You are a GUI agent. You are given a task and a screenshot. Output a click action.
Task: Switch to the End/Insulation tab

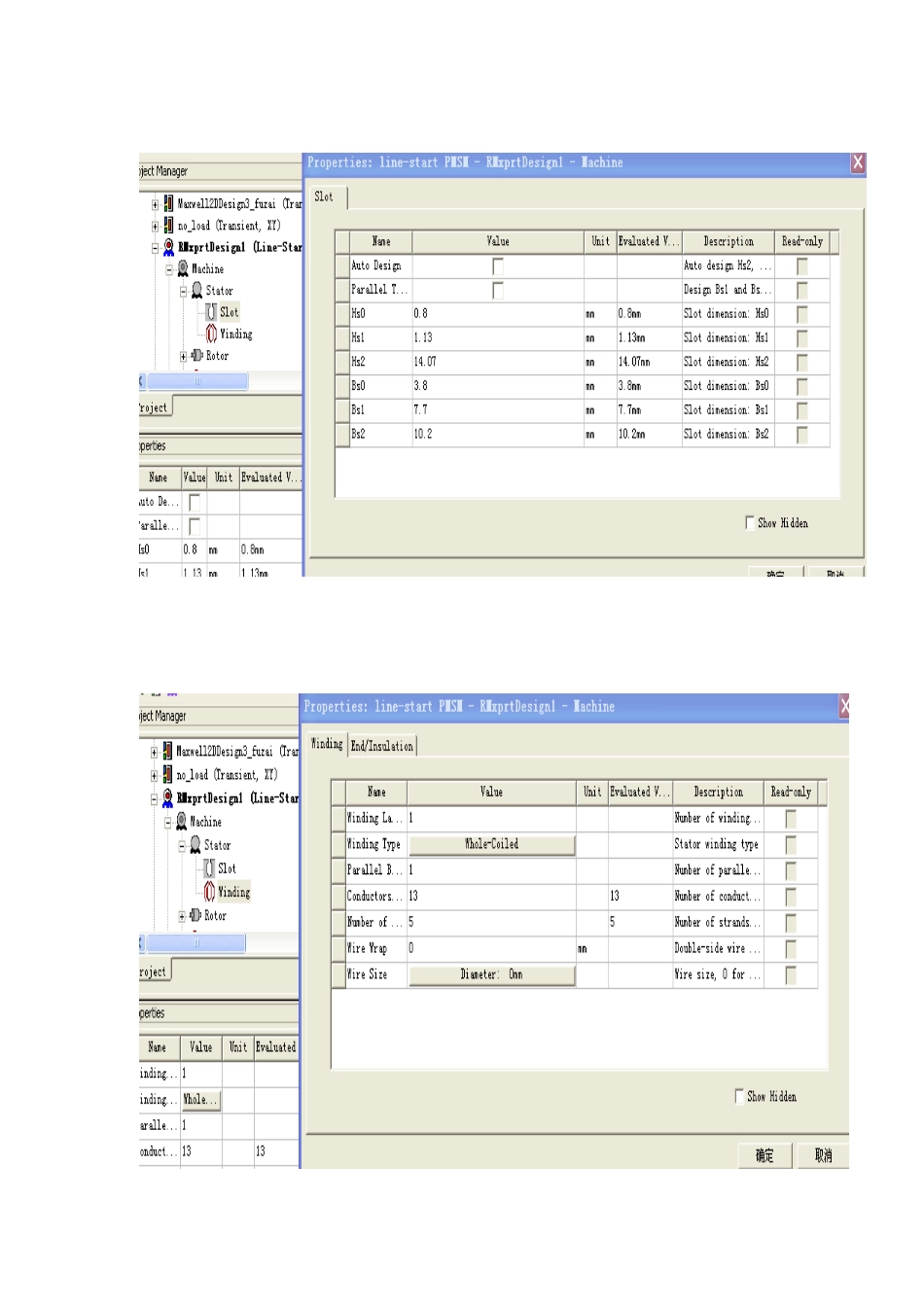point(382,746)
